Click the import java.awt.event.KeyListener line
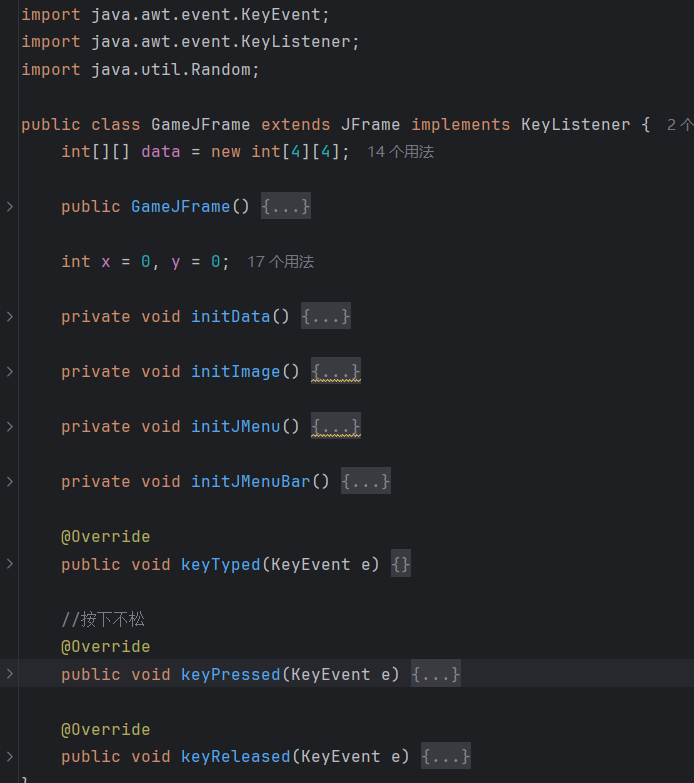This screenshot has height=783, width=694. tap(190, 42)
